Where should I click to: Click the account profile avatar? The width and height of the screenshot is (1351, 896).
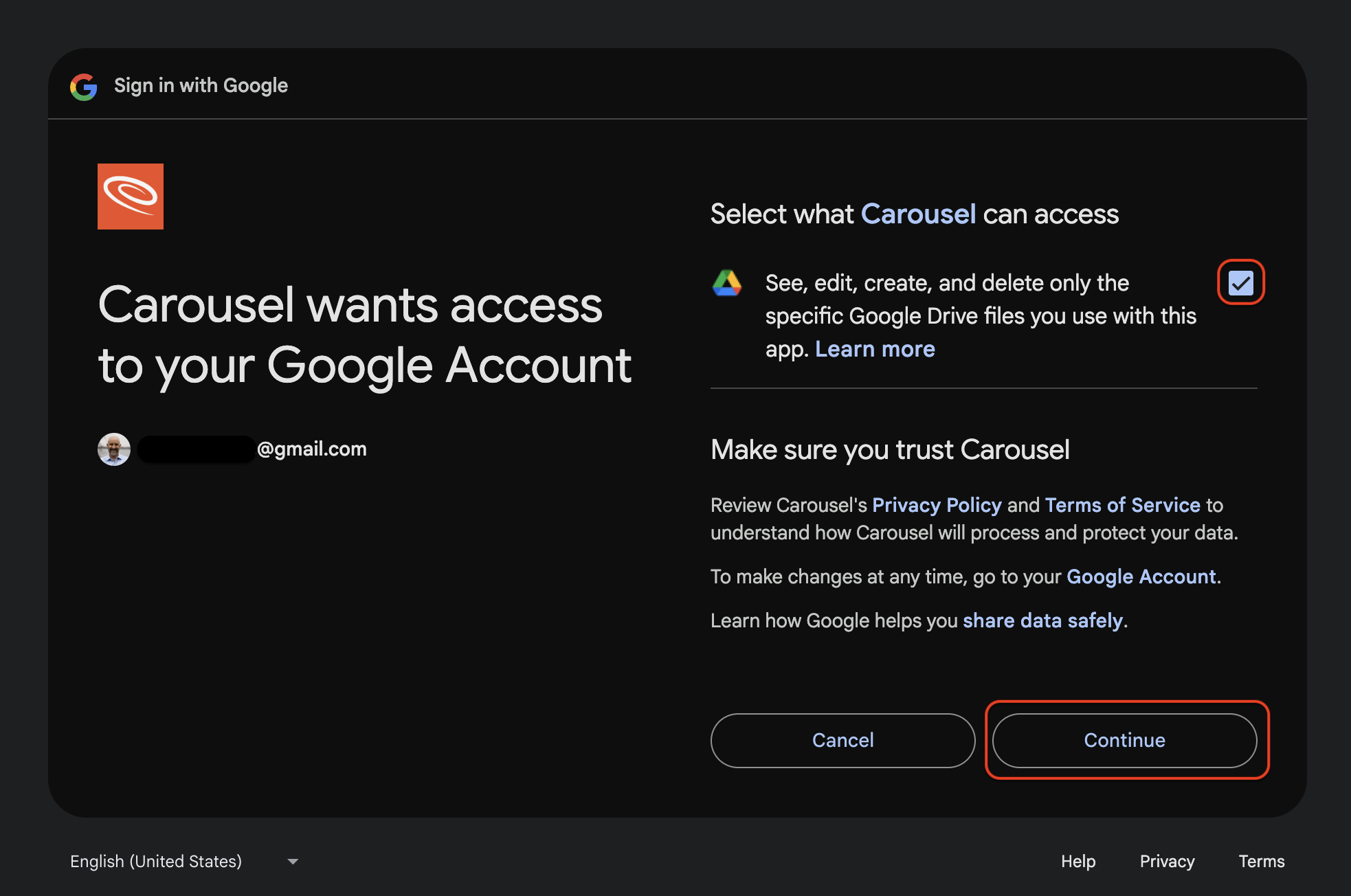pyautogui.click(x=114, y=449)
